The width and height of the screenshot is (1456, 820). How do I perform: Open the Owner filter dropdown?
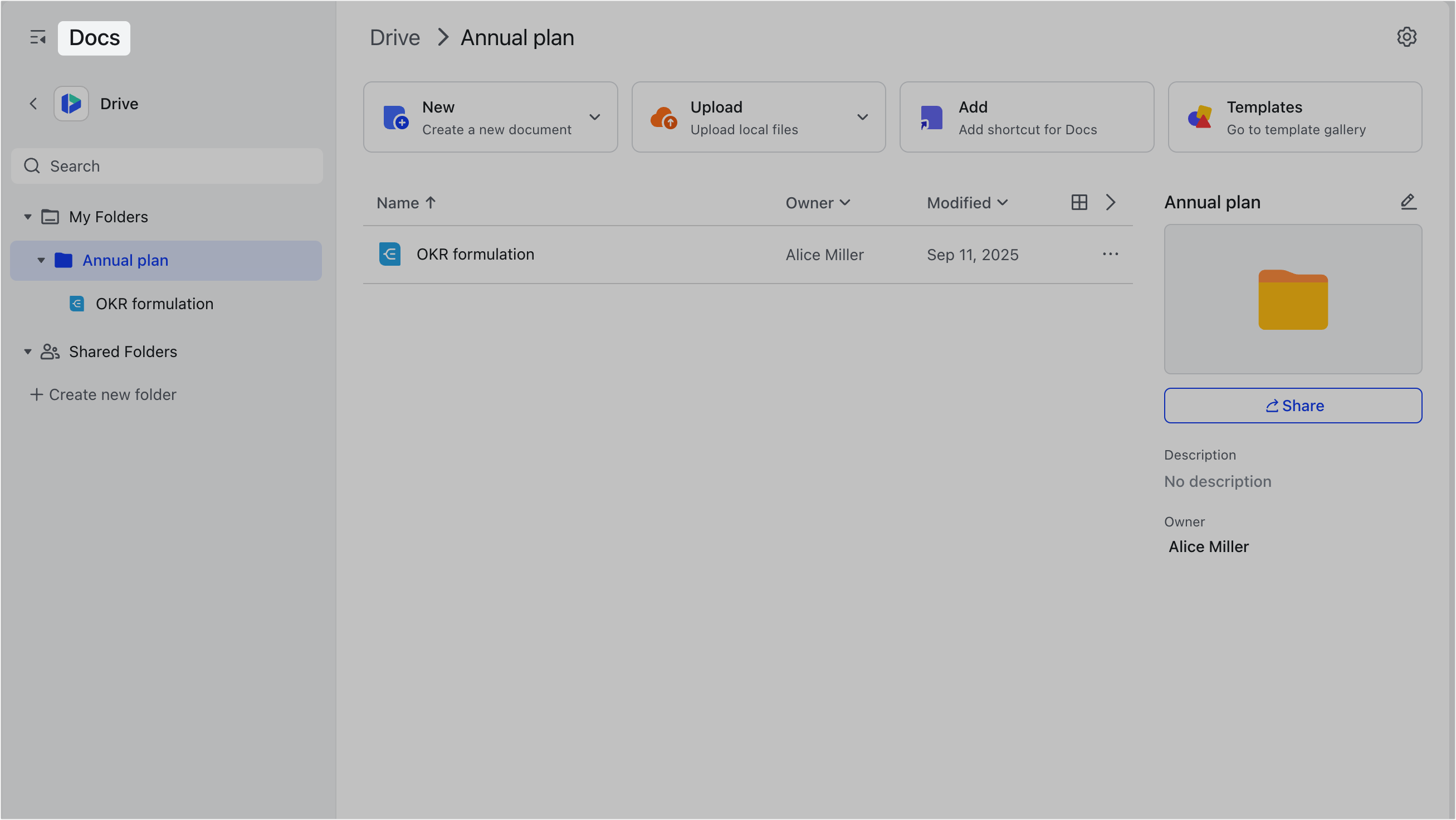click(x=818, y=203)
